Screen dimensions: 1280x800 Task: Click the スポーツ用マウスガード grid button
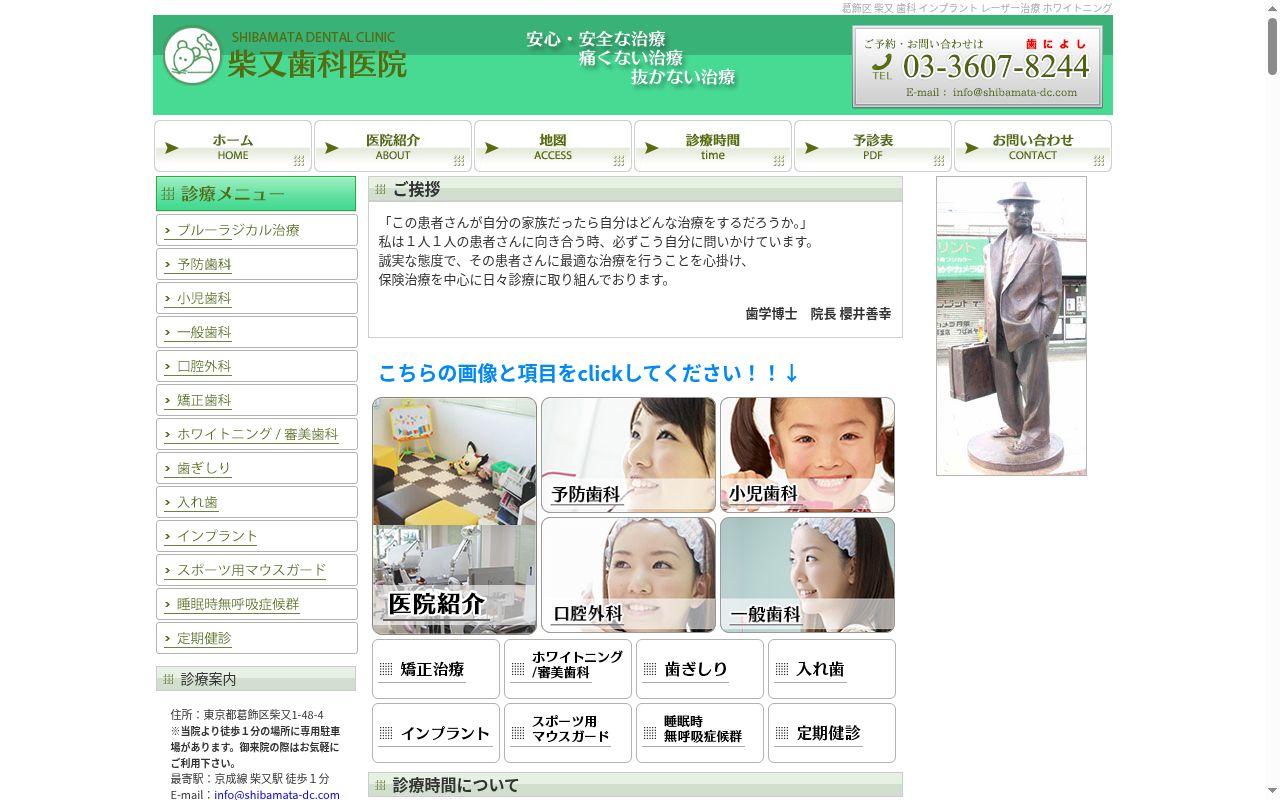[x=568, y=733]
